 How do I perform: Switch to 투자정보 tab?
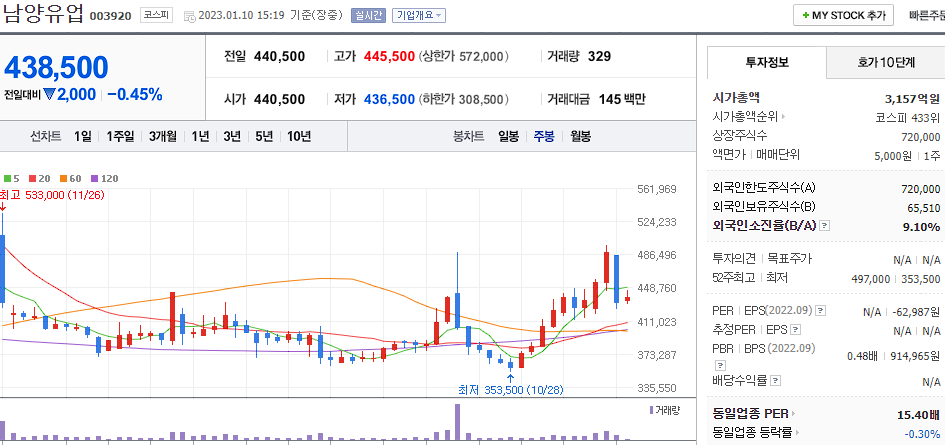pos(767,62)
